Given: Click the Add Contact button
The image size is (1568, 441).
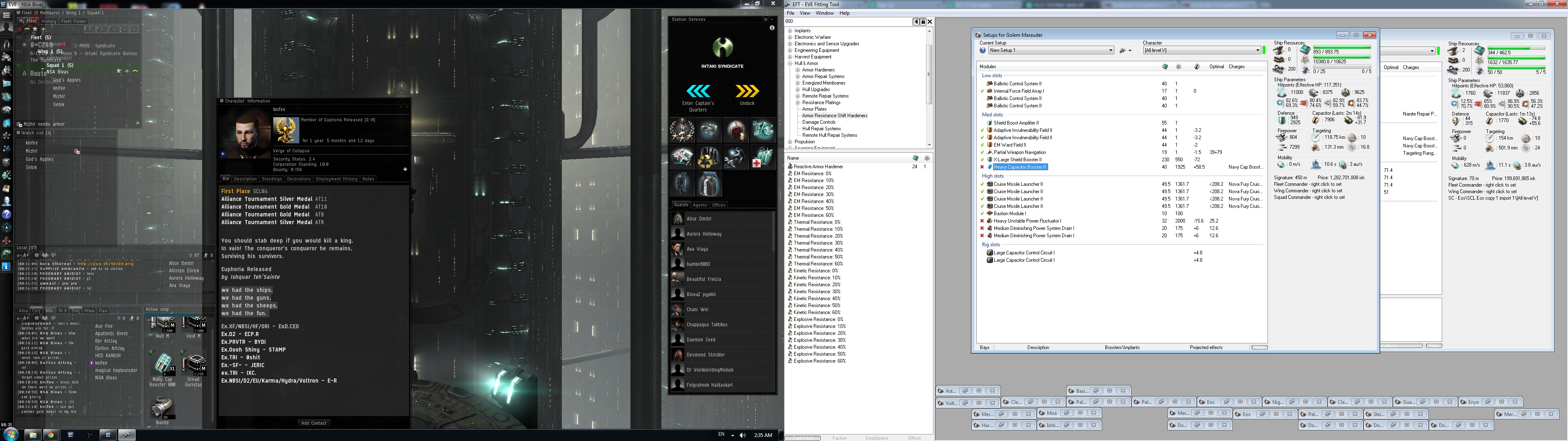Looking at the screenshot, I should pos(314,423).
